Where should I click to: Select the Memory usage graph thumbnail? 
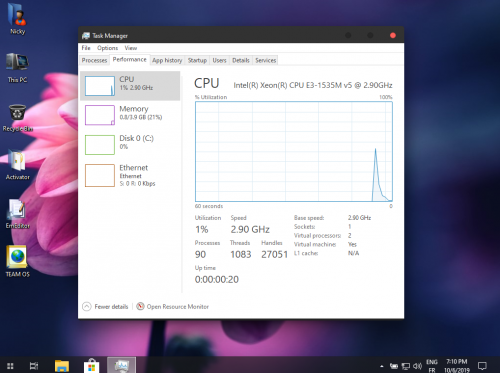tap(100, 115)
